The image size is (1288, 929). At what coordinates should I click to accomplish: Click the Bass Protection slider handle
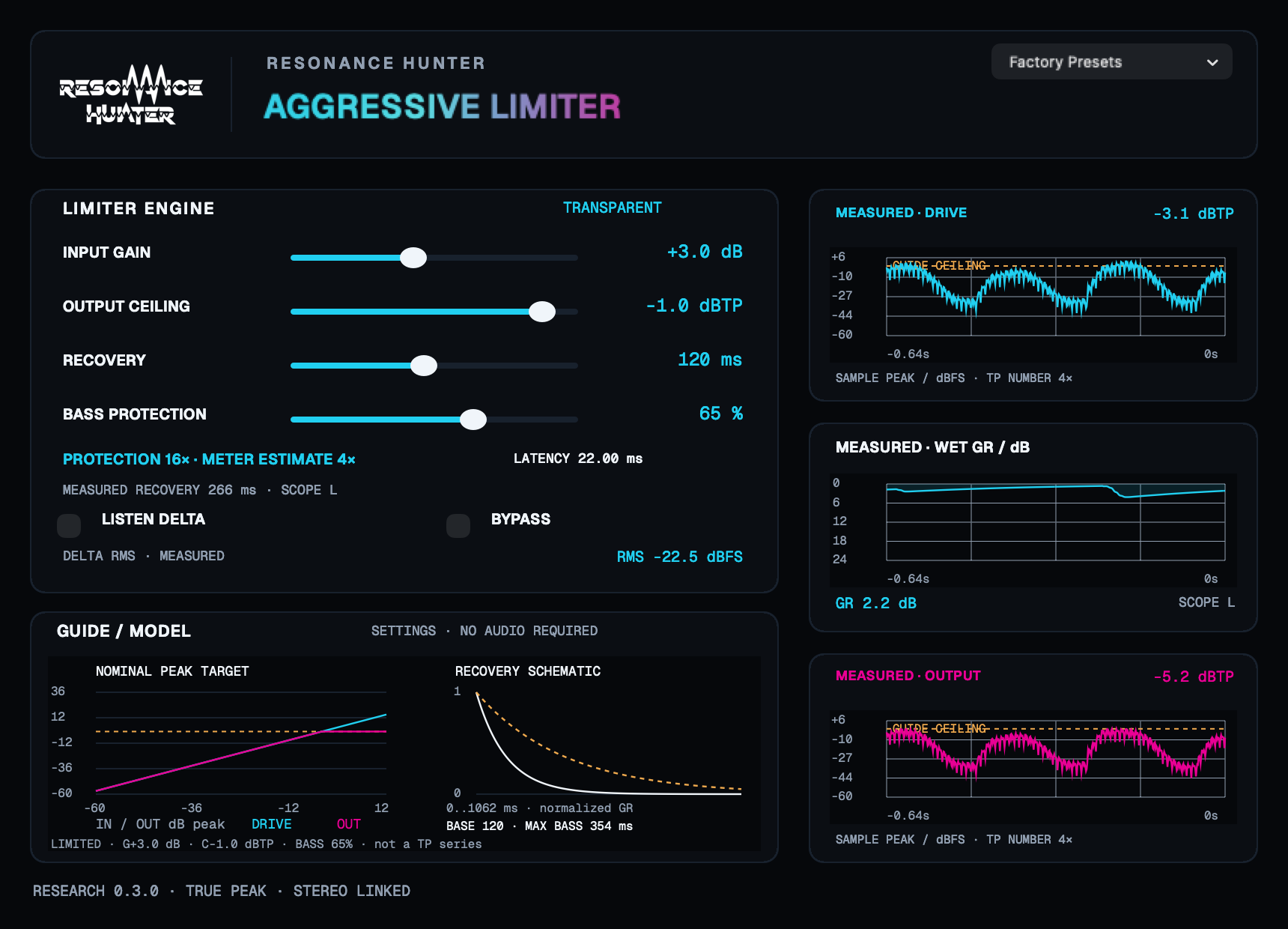tap(473, 420)
